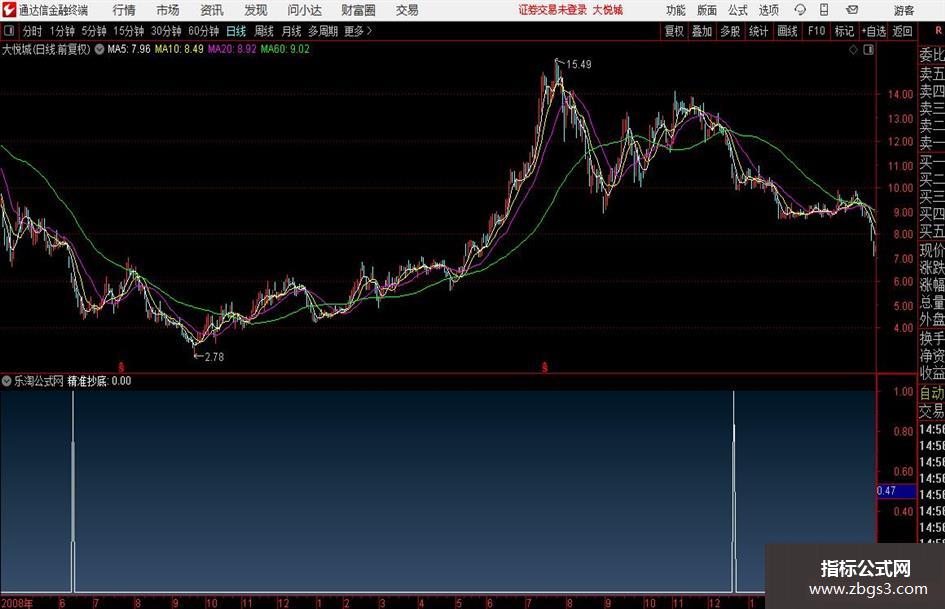Screen dimensions: 945x609
Task: Click the round toggle icon beside 大悦城(日线,前复权)
Action: coord(99,49)
